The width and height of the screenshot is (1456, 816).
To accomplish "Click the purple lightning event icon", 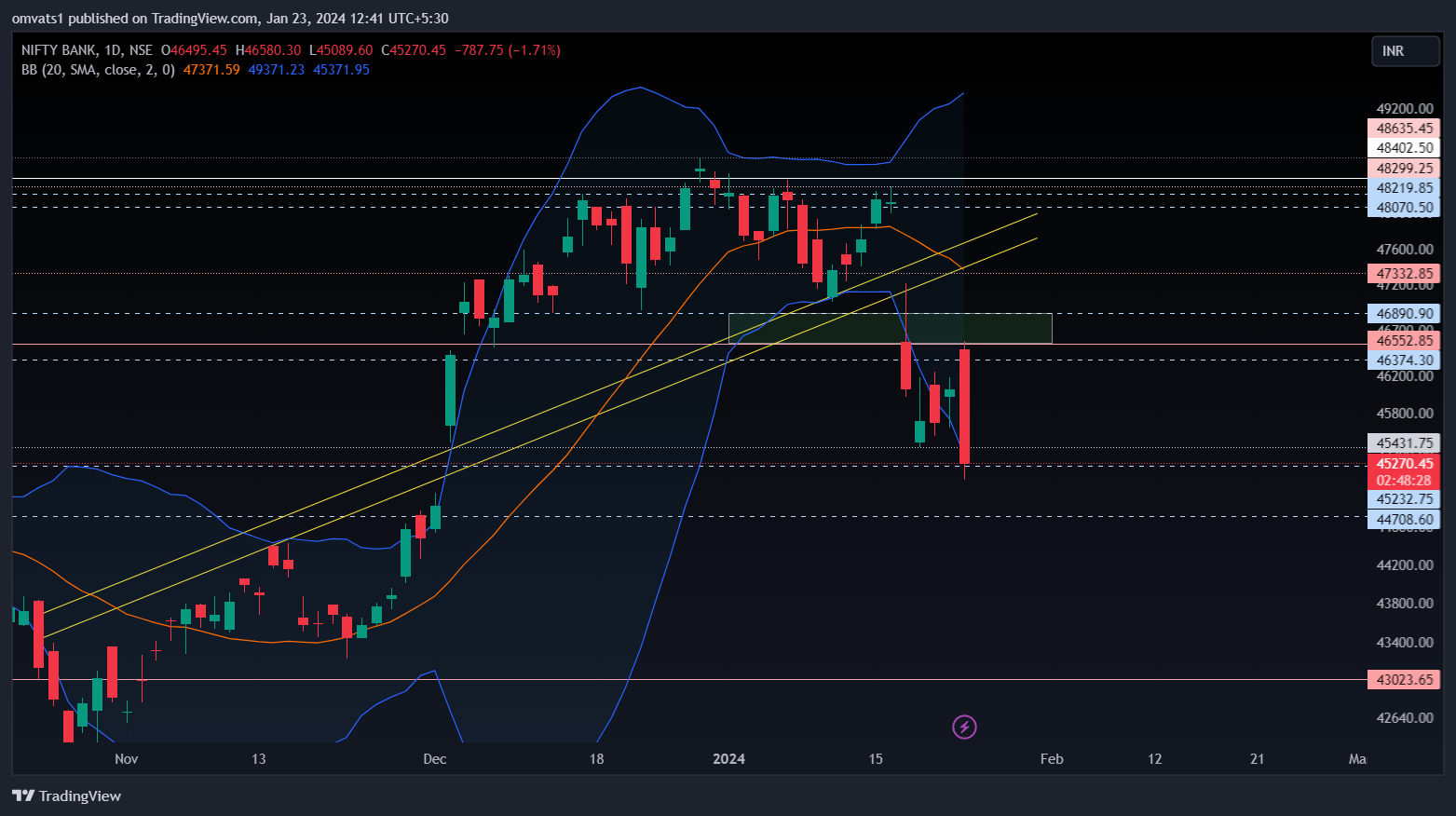I will (964, 727).
